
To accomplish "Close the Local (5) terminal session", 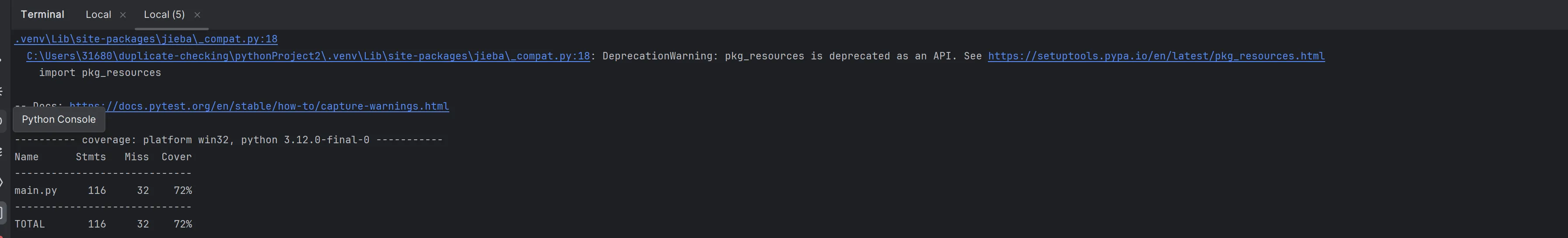I will 197,15.
